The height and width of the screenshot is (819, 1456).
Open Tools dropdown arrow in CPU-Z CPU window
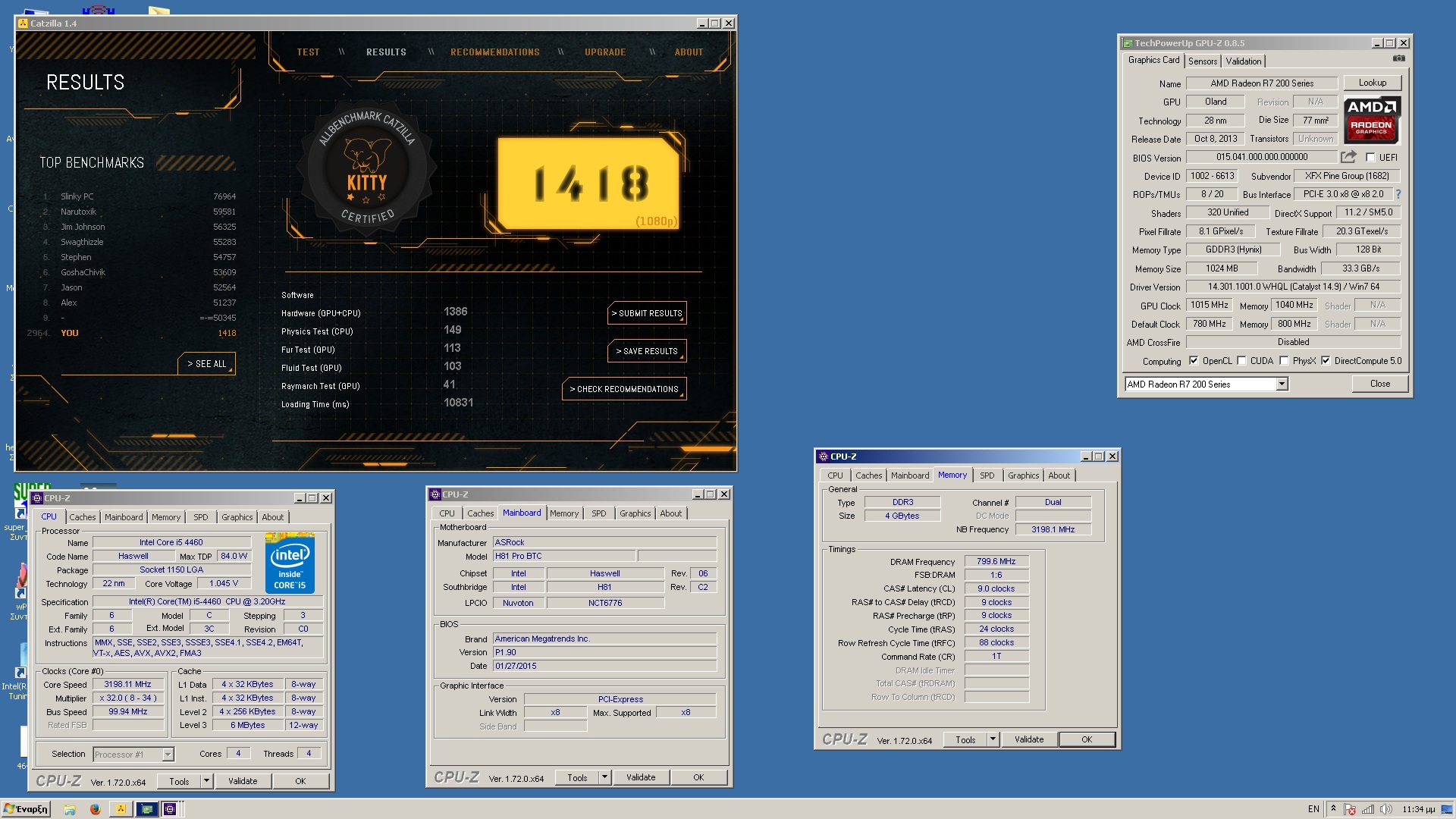point(206,781)
